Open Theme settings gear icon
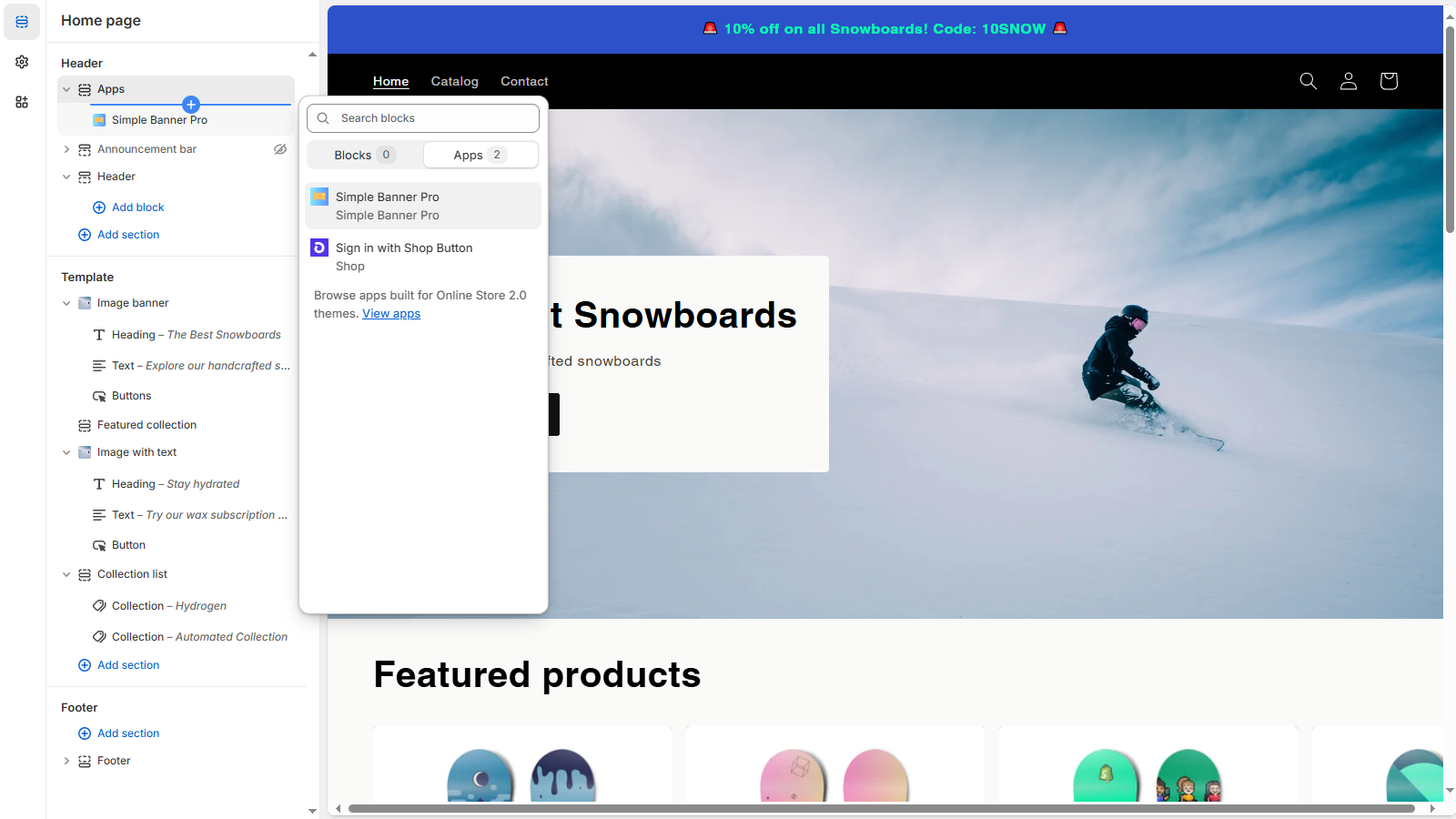 22,62
